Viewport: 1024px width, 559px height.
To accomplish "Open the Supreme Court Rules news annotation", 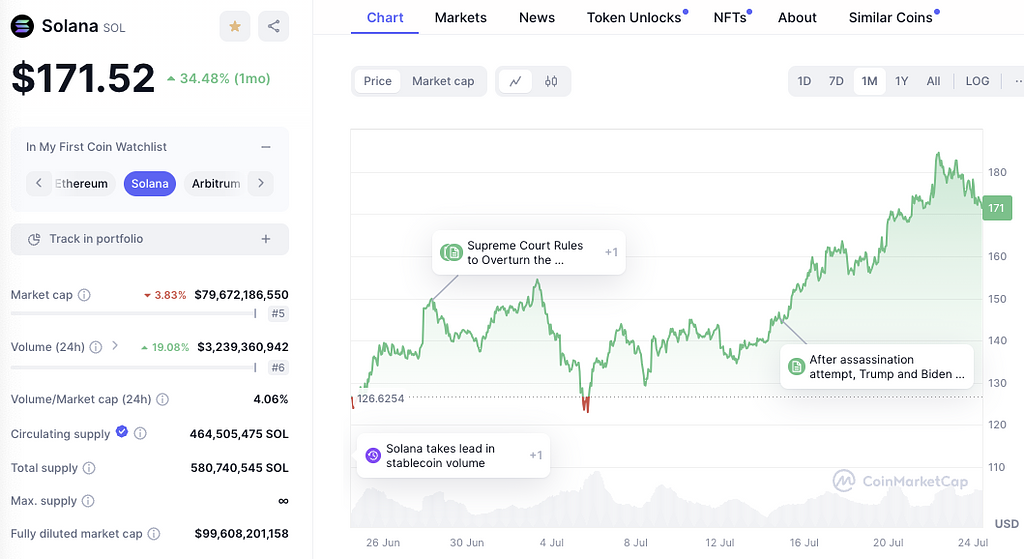I will click(x=528, y=253).
